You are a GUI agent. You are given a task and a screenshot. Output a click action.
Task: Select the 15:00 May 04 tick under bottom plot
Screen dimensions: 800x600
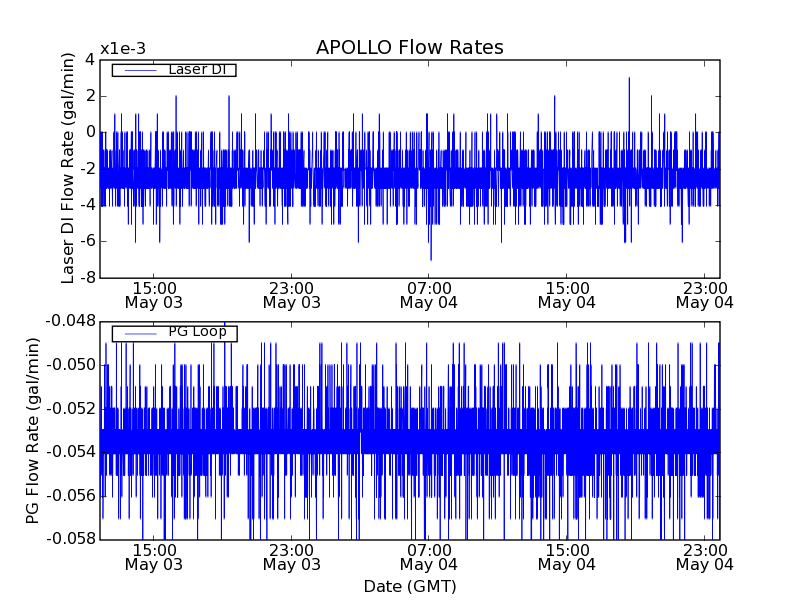click(x=567, y=556)
